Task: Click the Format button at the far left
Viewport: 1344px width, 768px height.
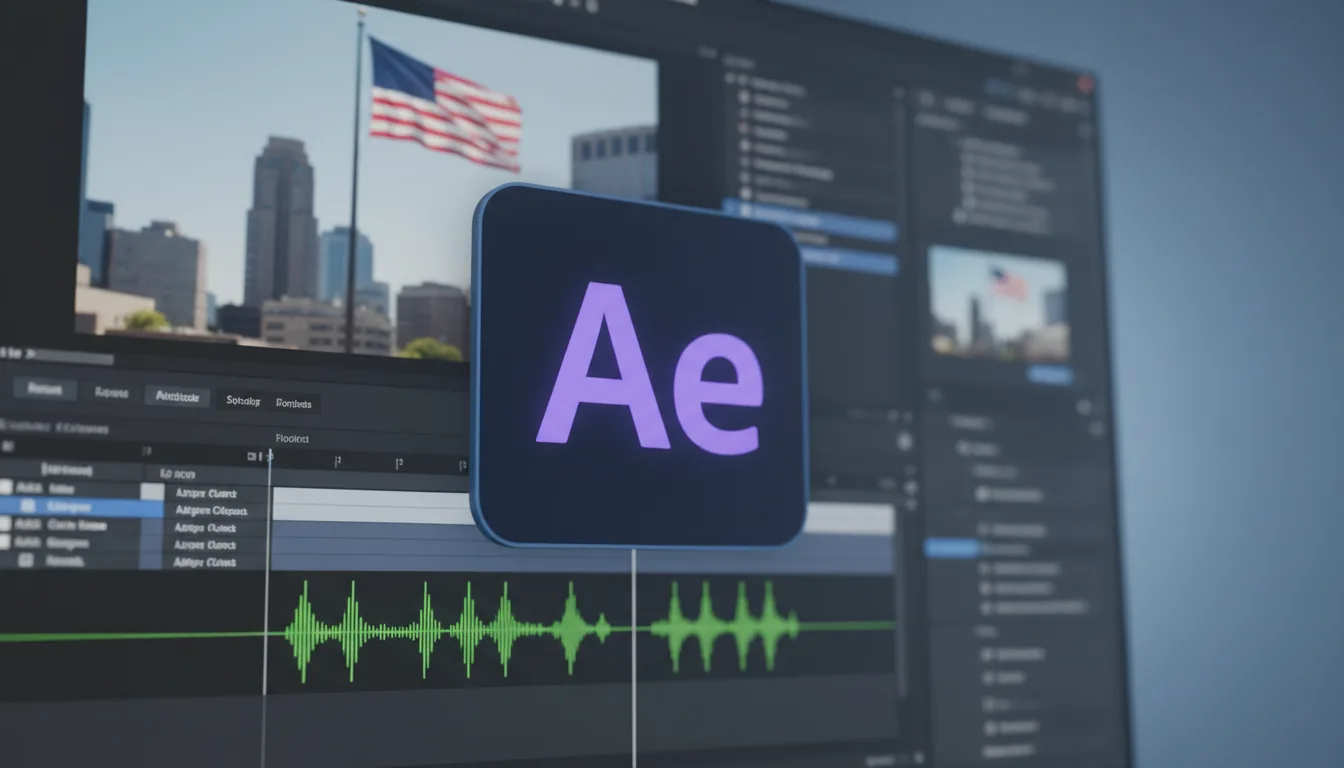Action: click(x=44, y=389)
